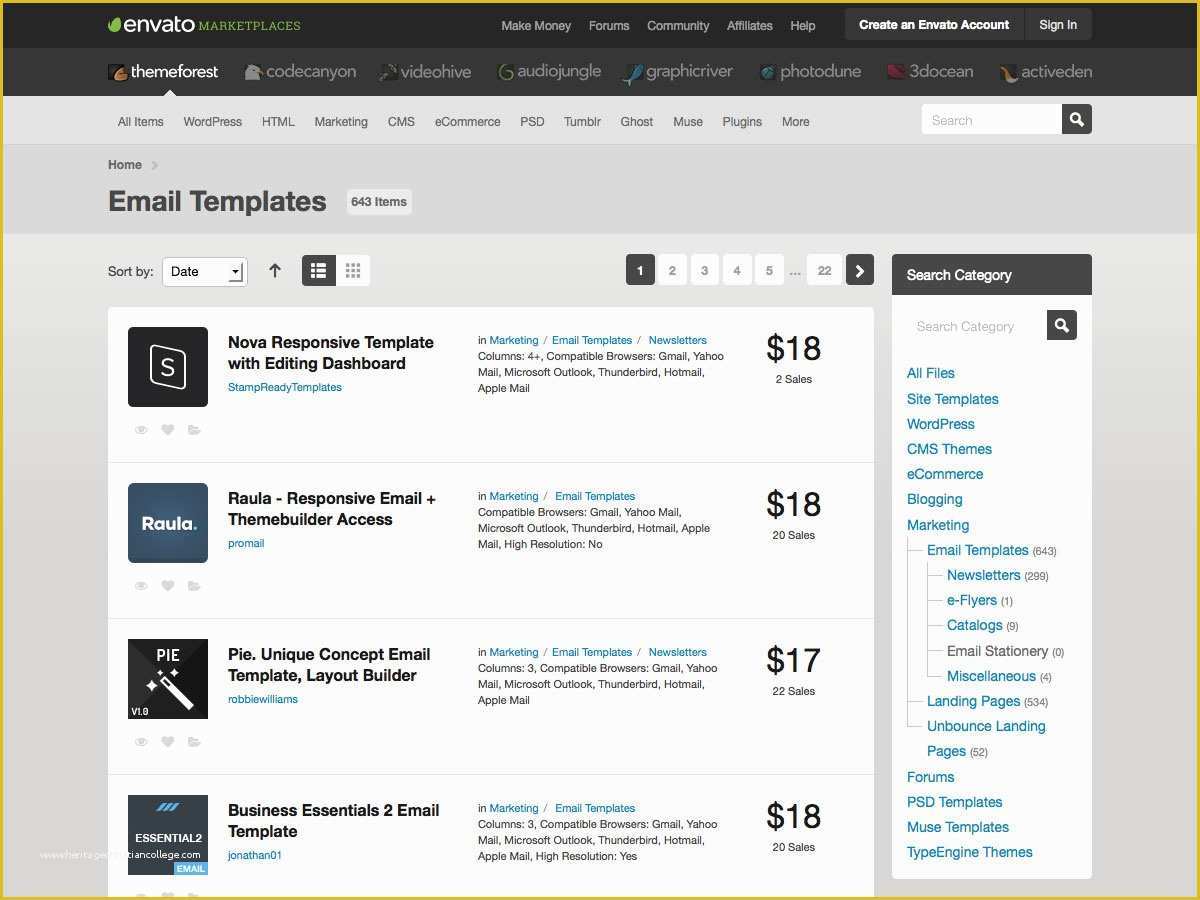Select All Items in the category bar
This screenshot has width=1200, height=900.
coord(140,122)
